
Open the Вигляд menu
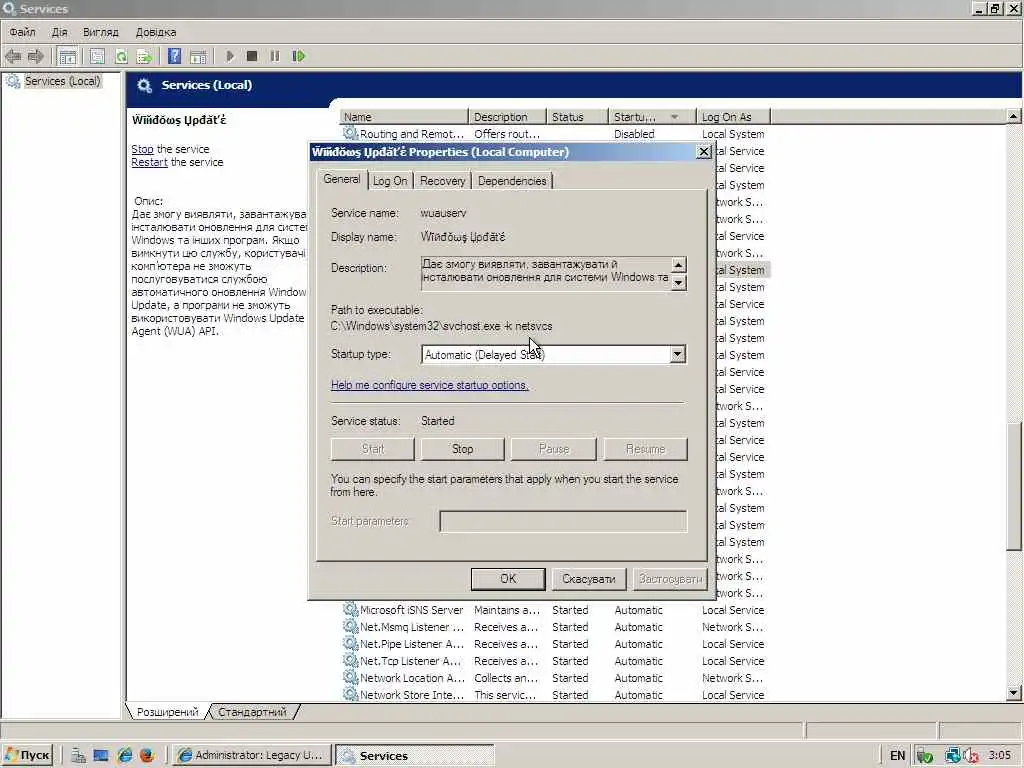click(101, 32)
